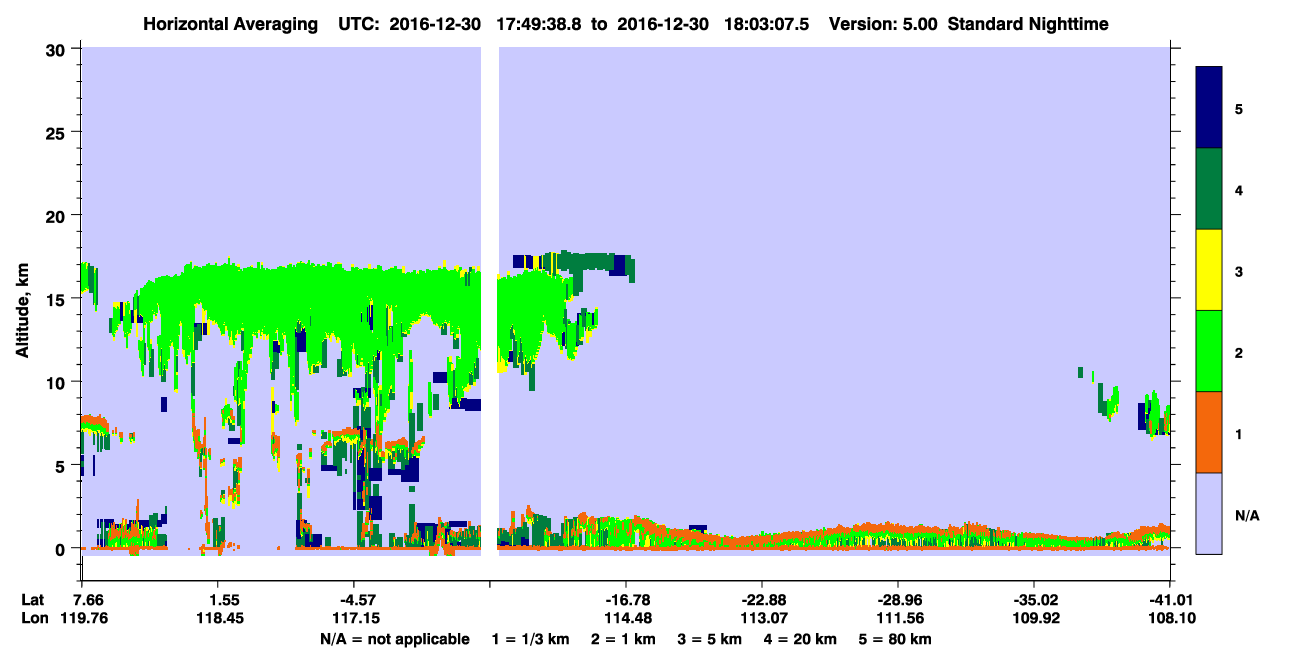Click legend text '4 = 20 km'
The image size is (1300, 667).
click(x=799, y=639)
